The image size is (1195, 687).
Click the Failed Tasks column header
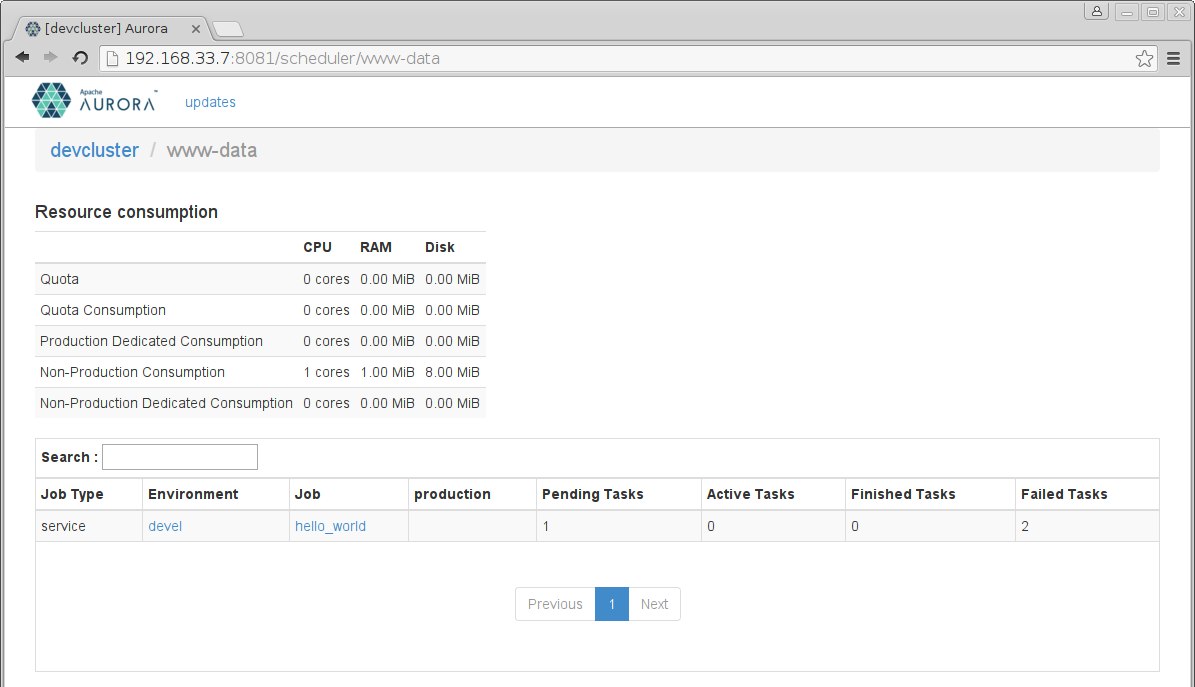1064,494
